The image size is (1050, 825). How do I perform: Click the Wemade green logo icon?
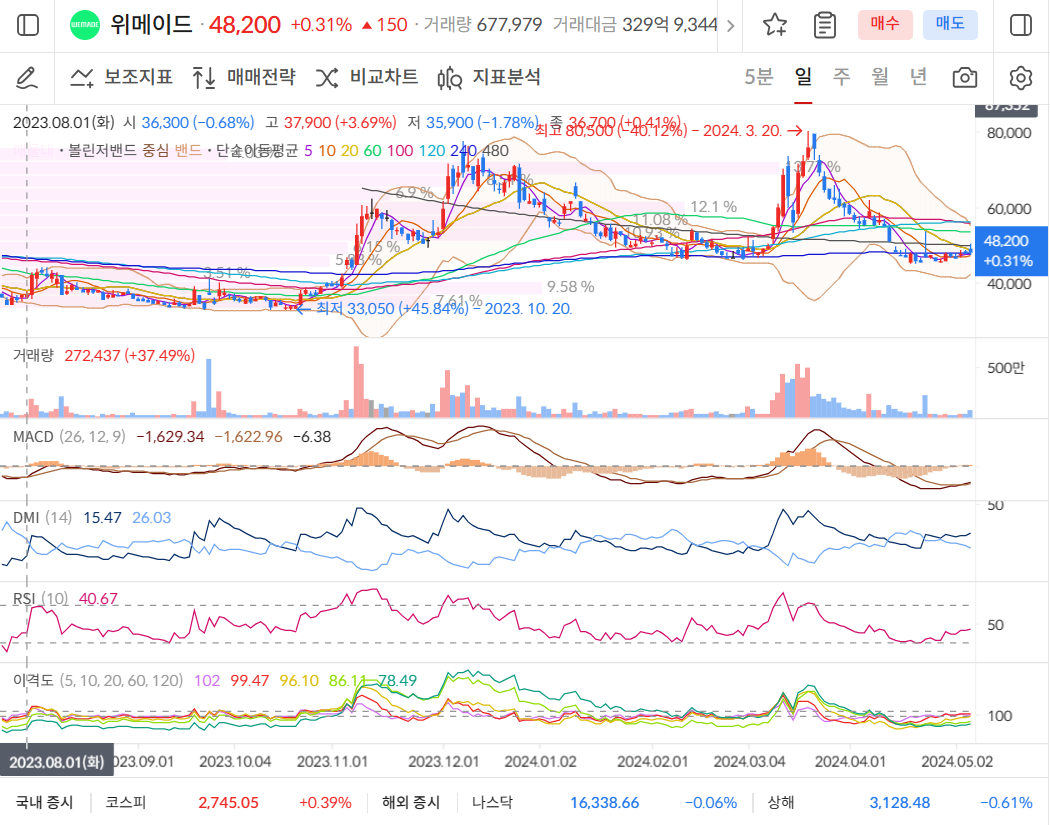tap(84, 25)
